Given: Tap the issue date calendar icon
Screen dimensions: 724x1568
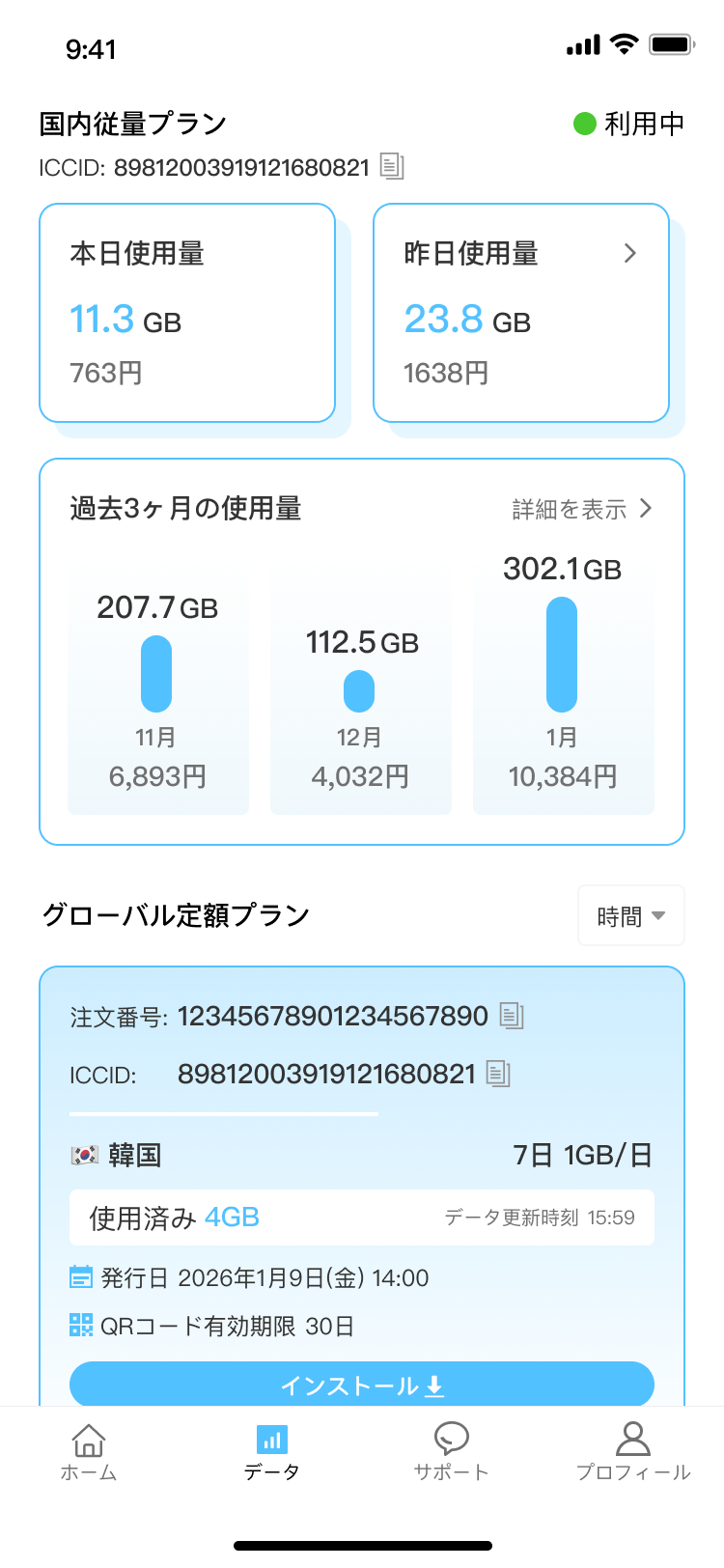Looking at the screenshot, I should pos(81,1277).
